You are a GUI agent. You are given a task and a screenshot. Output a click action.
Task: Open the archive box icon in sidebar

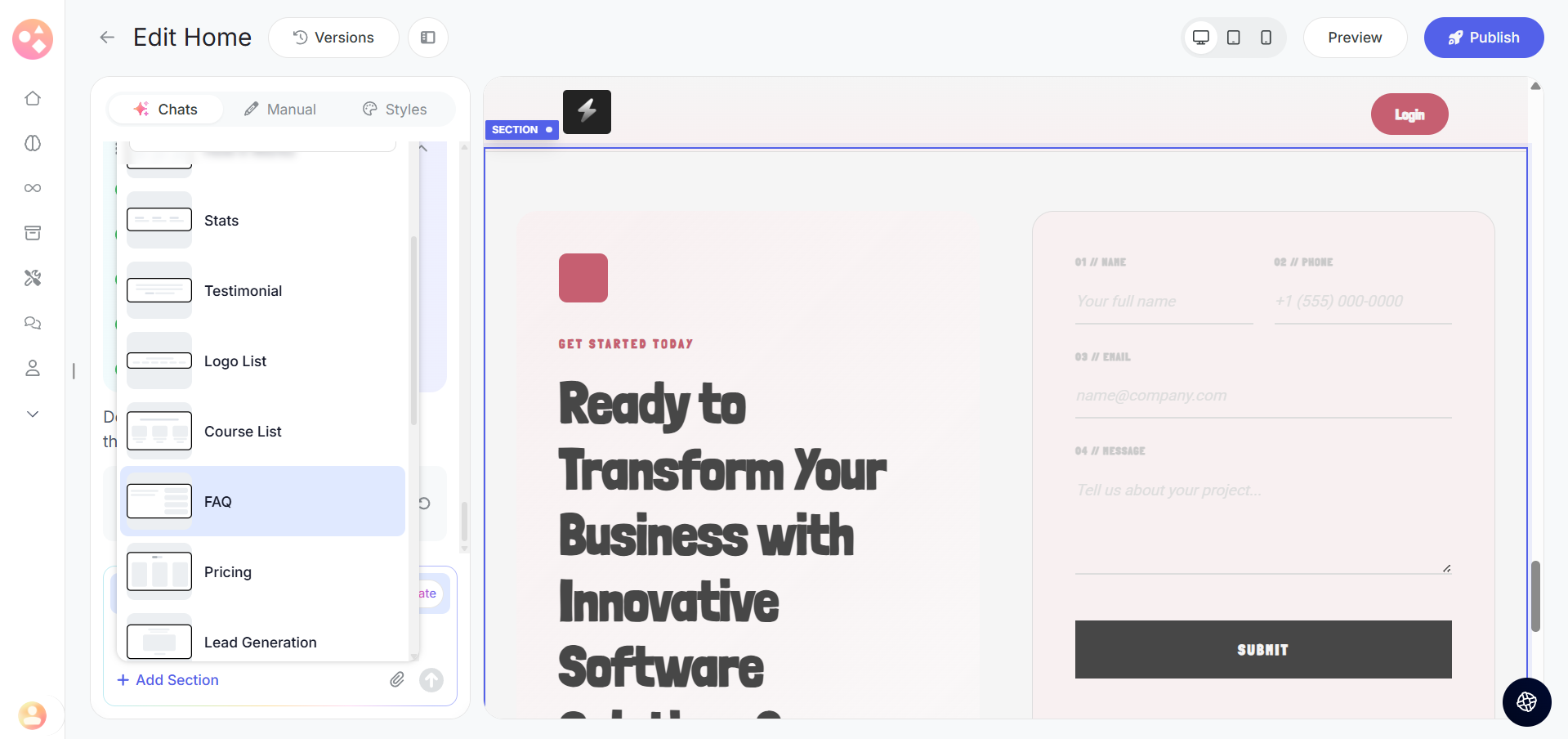click(x=33, y=233)
